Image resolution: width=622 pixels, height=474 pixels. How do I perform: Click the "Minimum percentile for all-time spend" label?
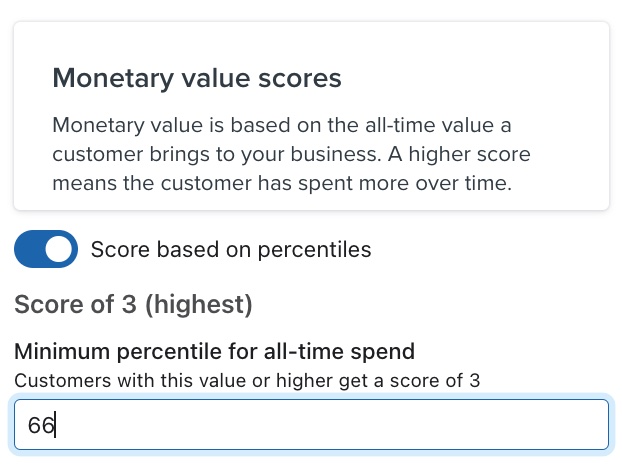(x=214, y=351)
